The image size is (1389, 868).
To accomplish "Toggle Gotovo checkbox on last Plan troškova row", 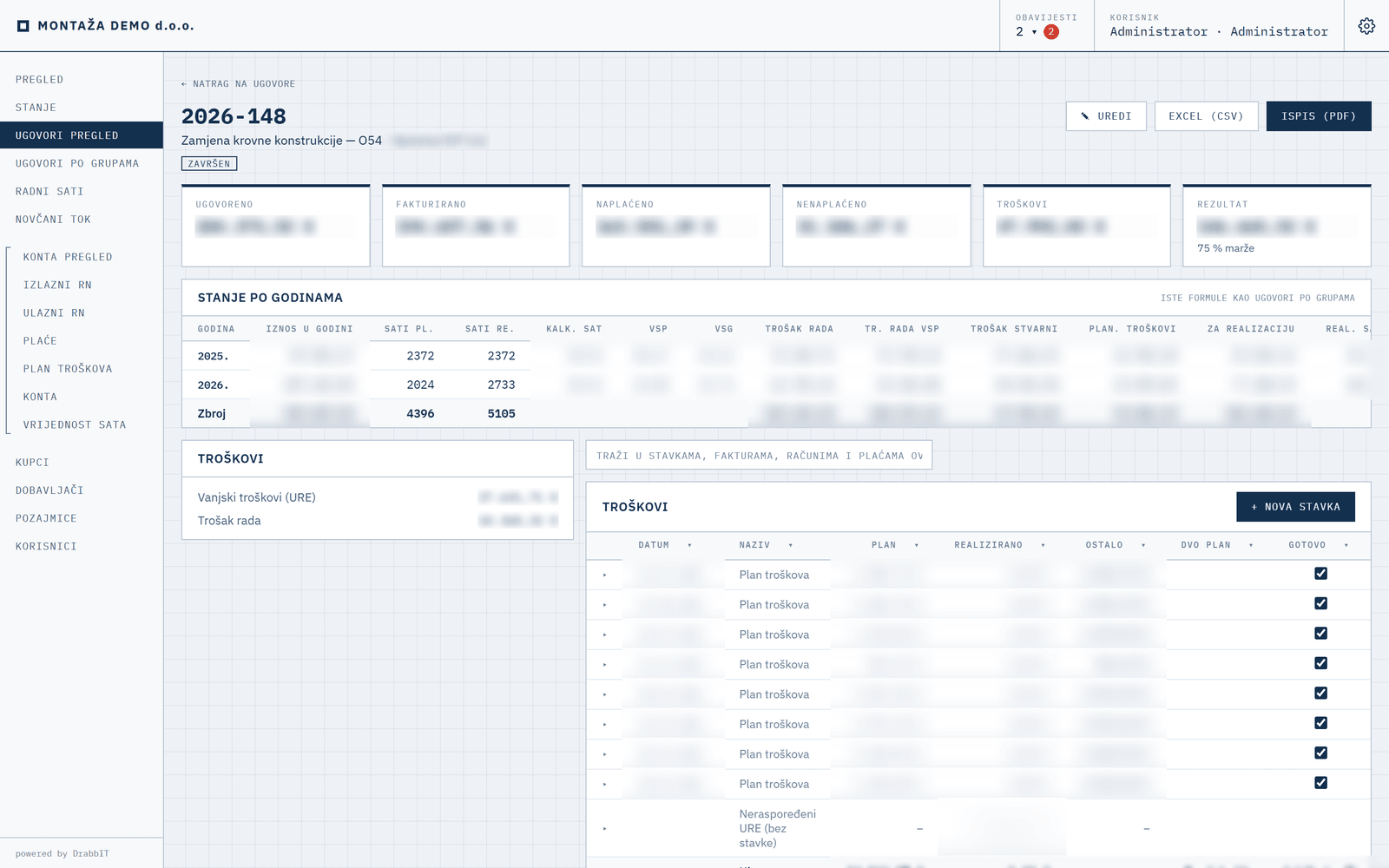I will click(x=1321, y=783).
